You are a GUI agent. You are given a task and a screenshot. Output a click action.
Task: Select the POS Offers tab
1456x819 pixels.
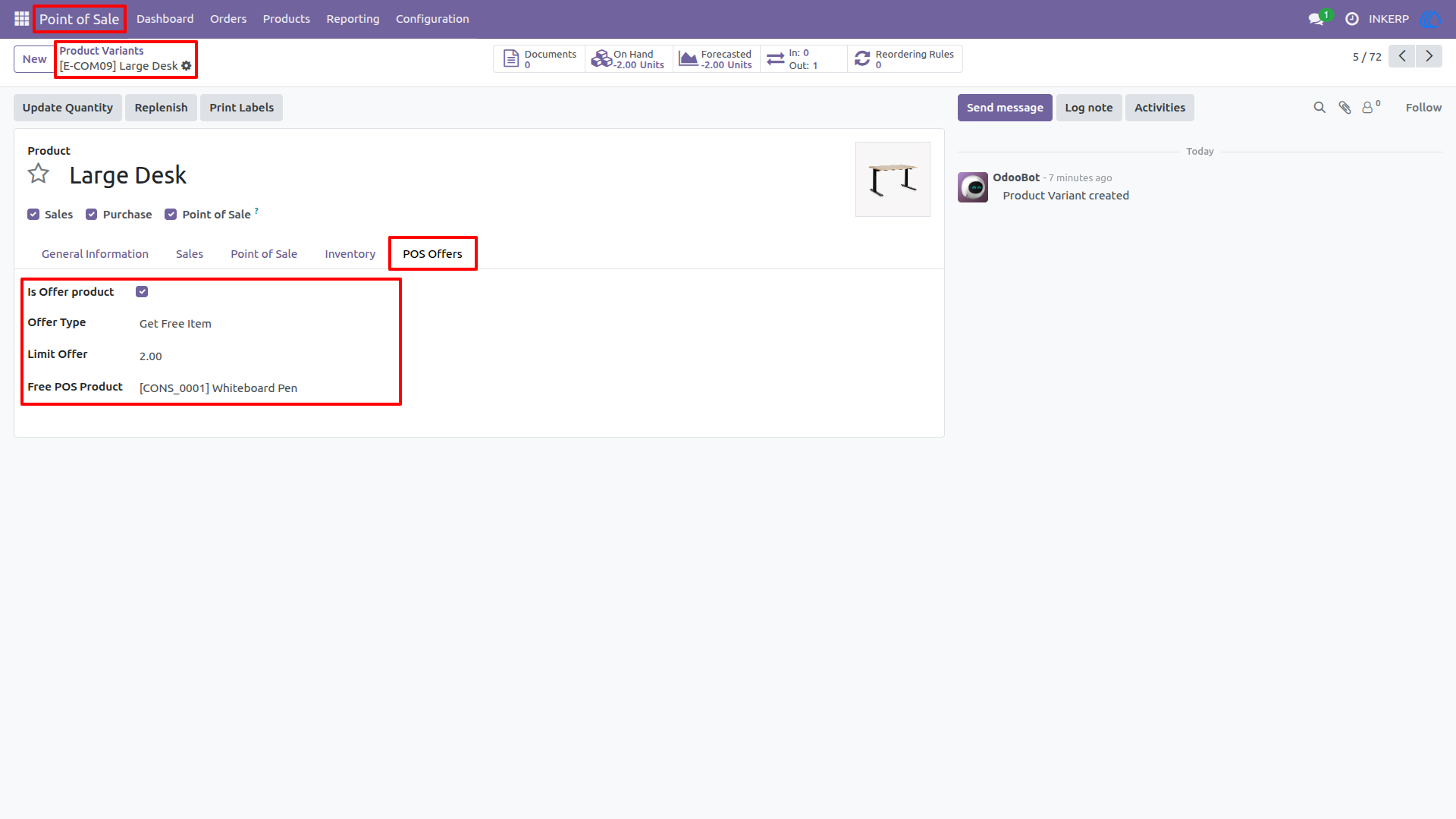pos(432,254)
